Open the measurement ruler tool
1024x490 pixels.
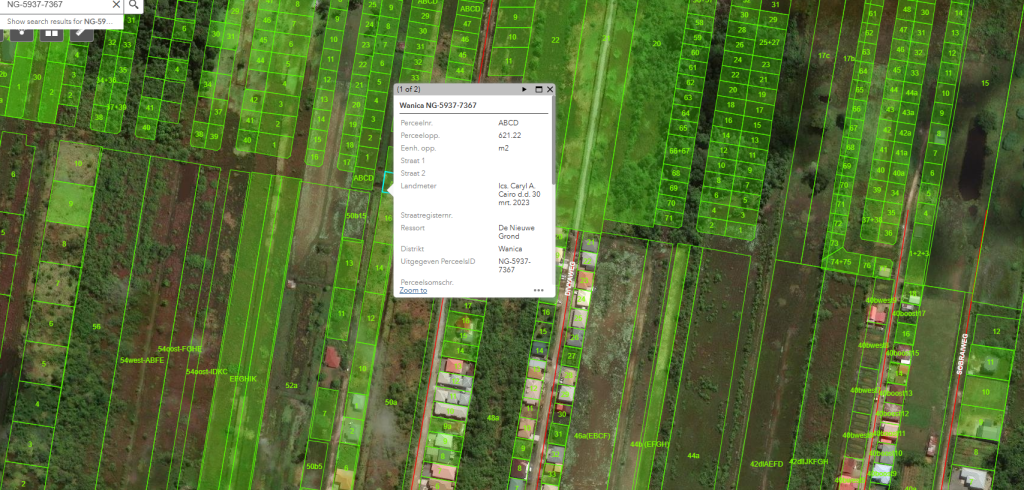82,32
